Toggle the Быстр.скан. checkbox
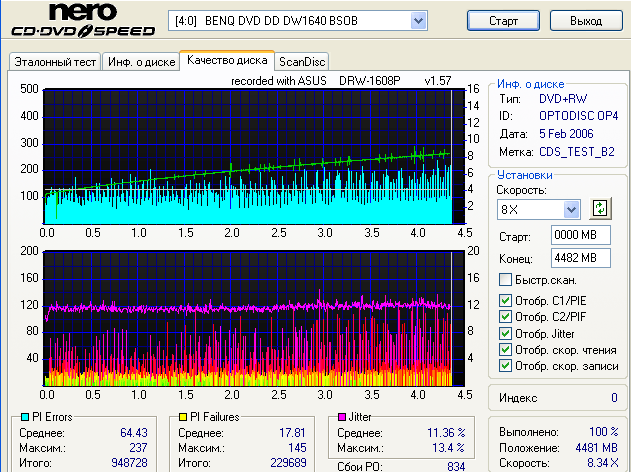 pyautogui.click(x=505, y=280)
